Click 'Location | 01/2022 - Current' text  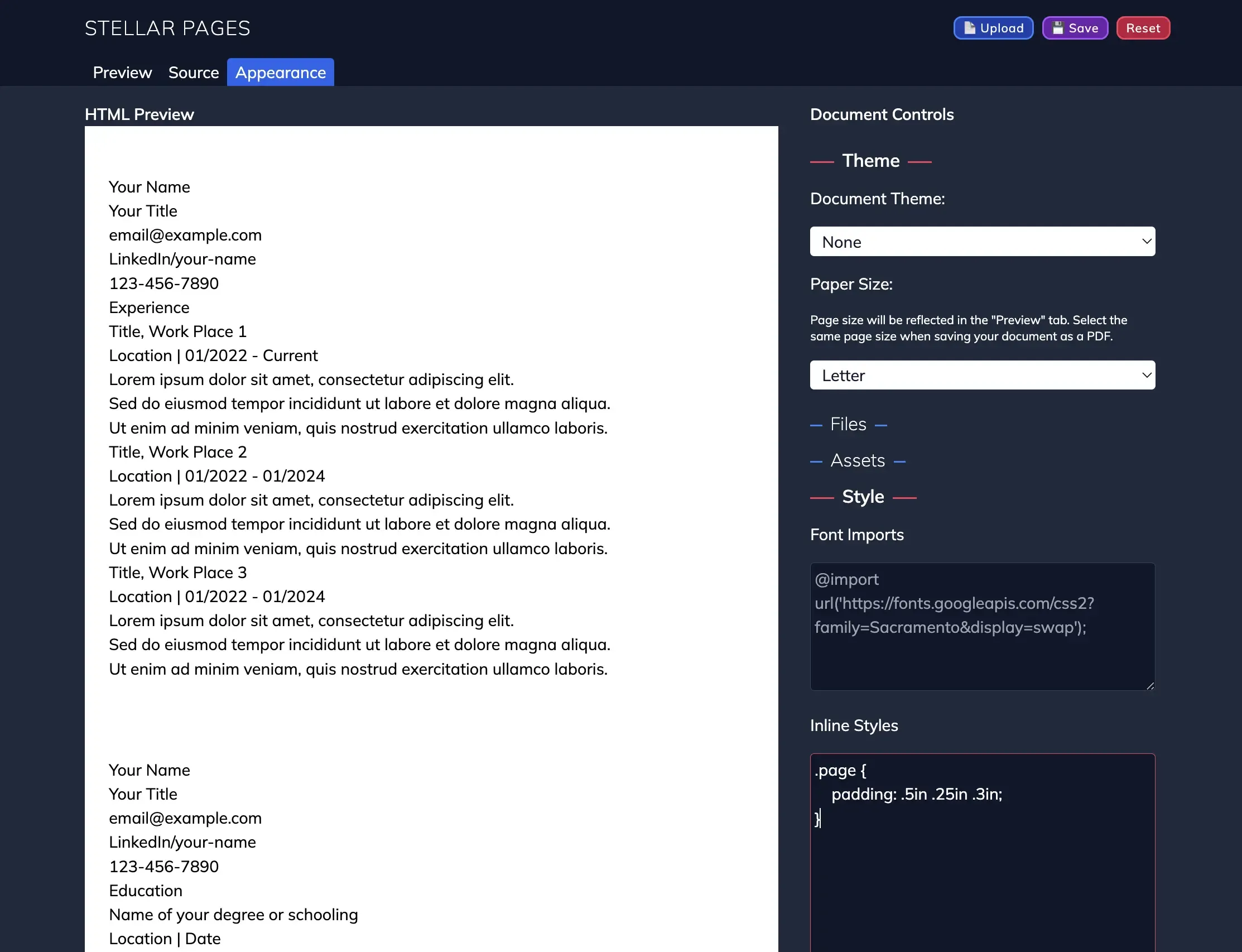(x=213, y=355)
